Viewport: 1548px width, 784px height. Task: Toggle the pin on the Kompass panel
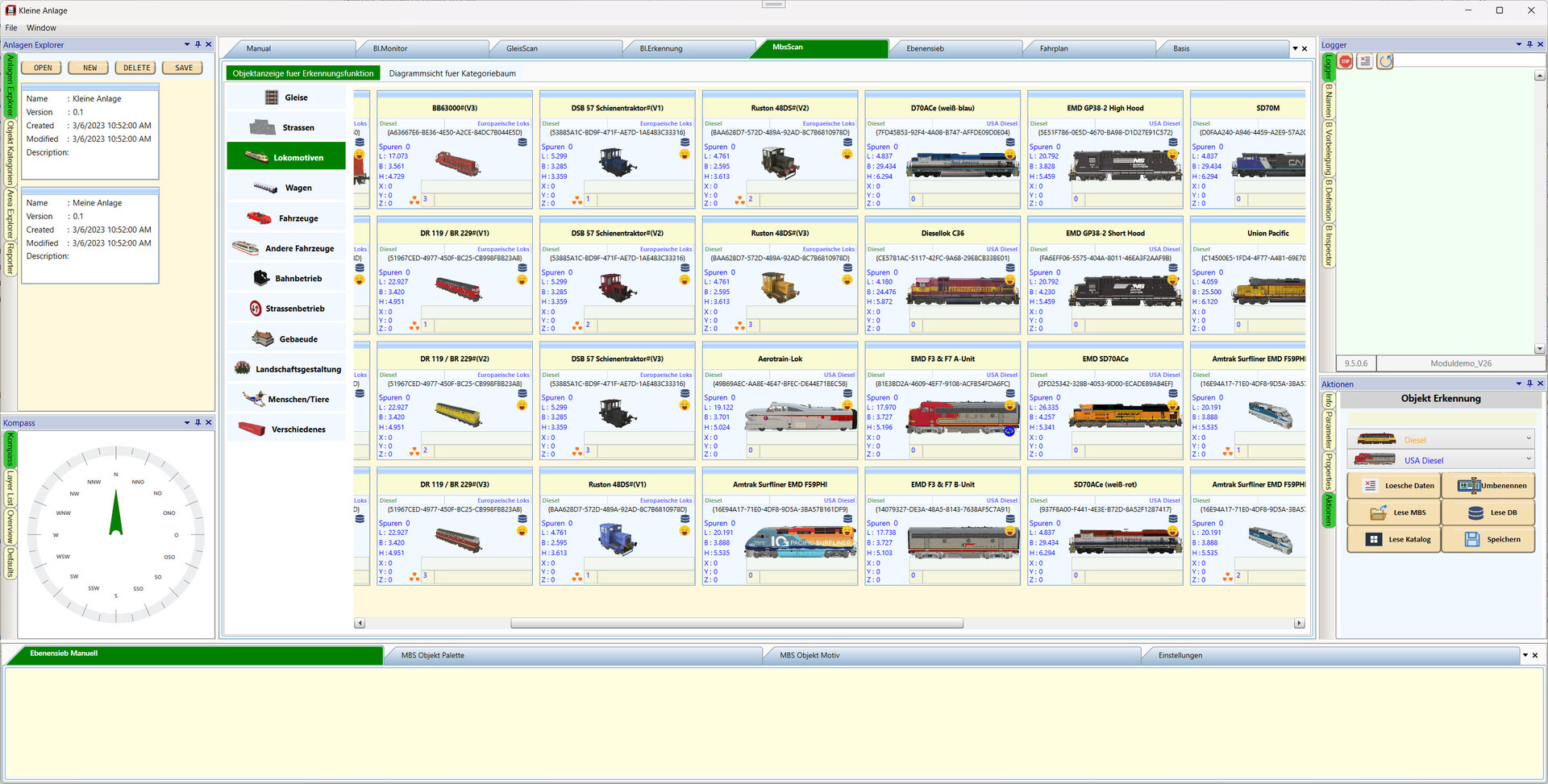[x=198, y=423]
